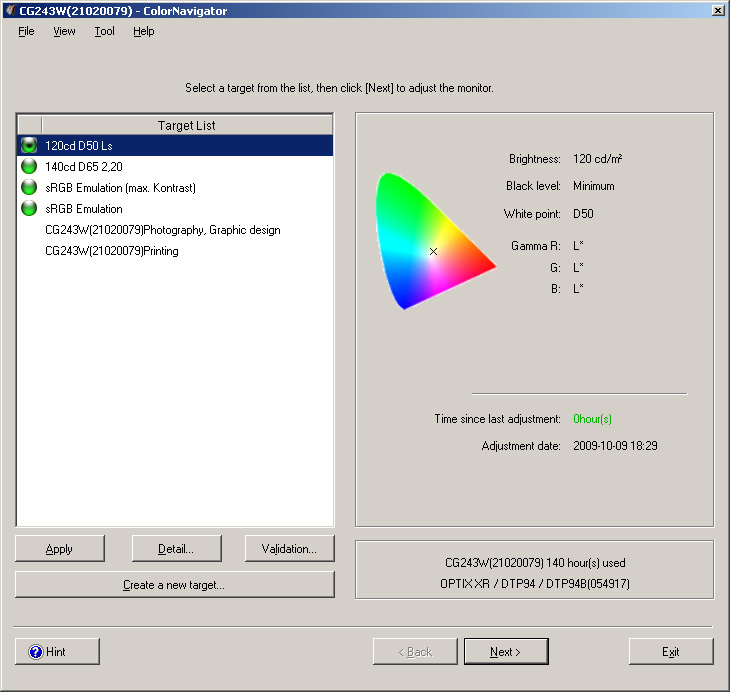The image size is (730, 692).
Task: Click the Brightness value 120 cd/m²
Action: pos(597,159)
